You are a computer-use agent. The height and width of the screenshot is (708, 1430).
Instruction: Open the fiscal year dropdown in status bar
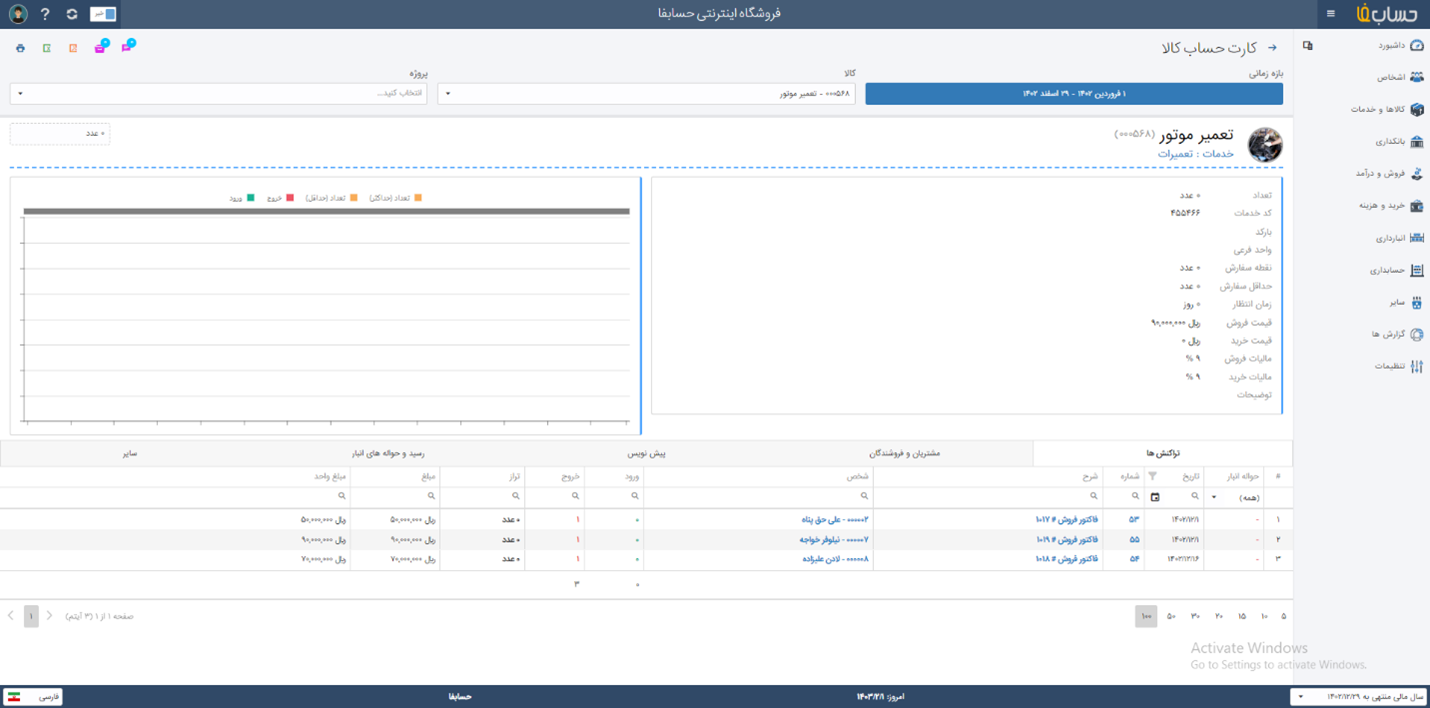[1357, 696]
